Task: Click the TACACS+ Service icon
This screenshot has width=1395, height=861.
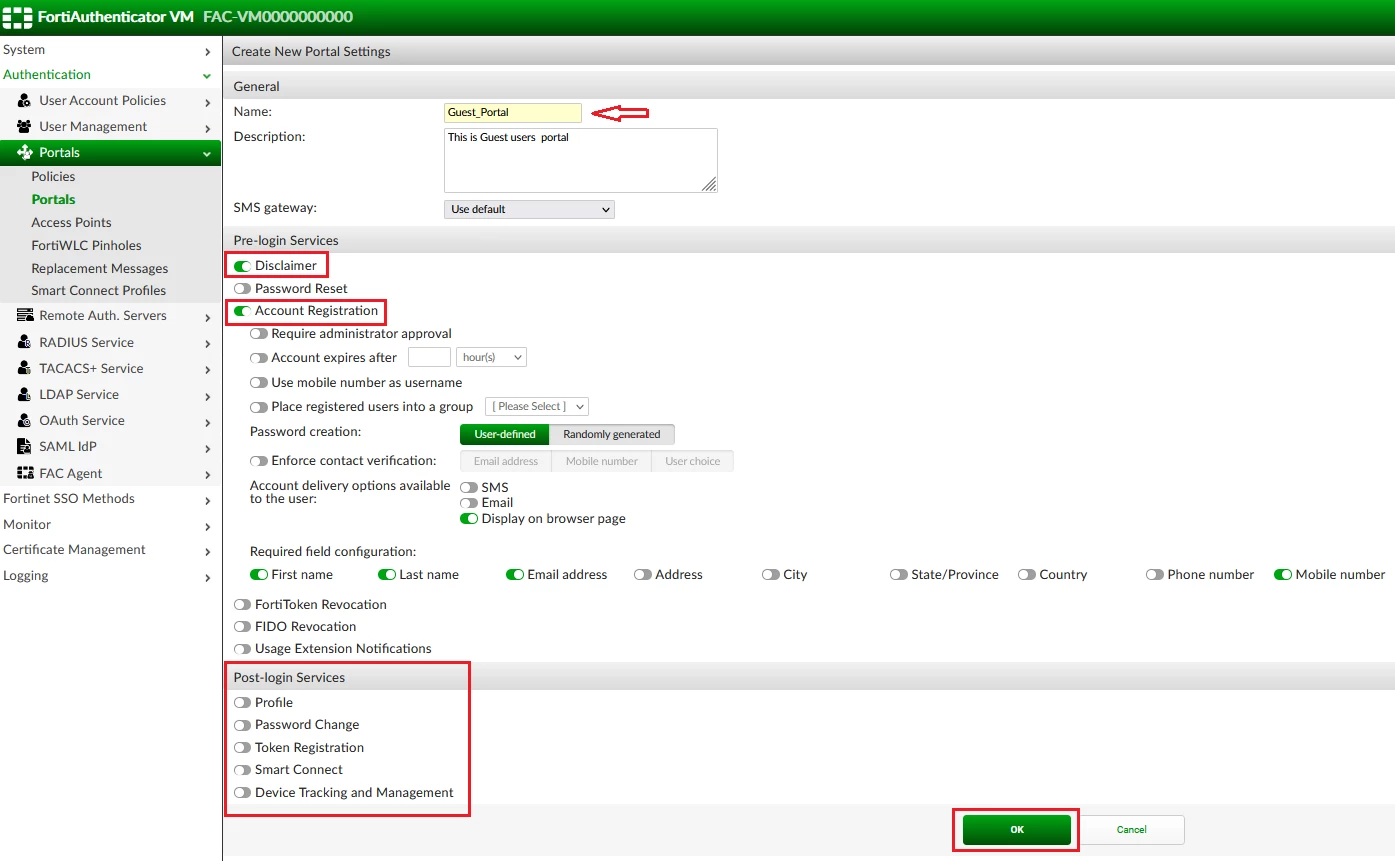Action: [24, 368]
